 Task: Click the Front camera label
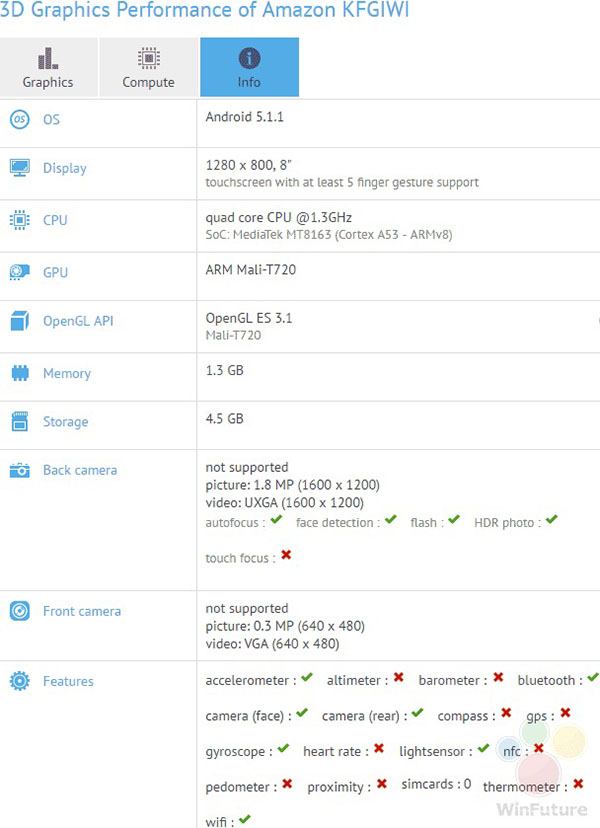click(82, 611)
